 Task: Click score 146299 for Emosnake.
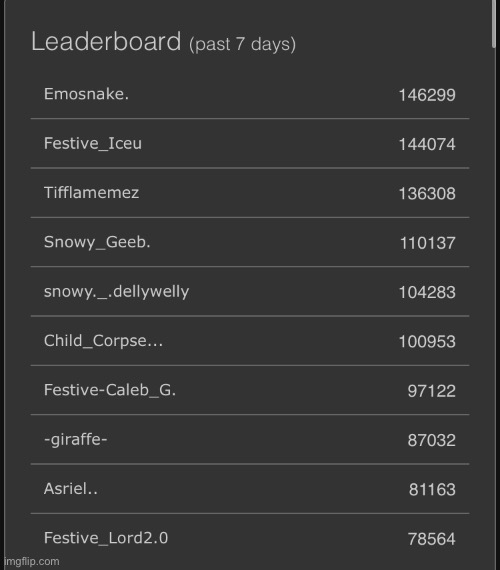(x=427, y=95)
